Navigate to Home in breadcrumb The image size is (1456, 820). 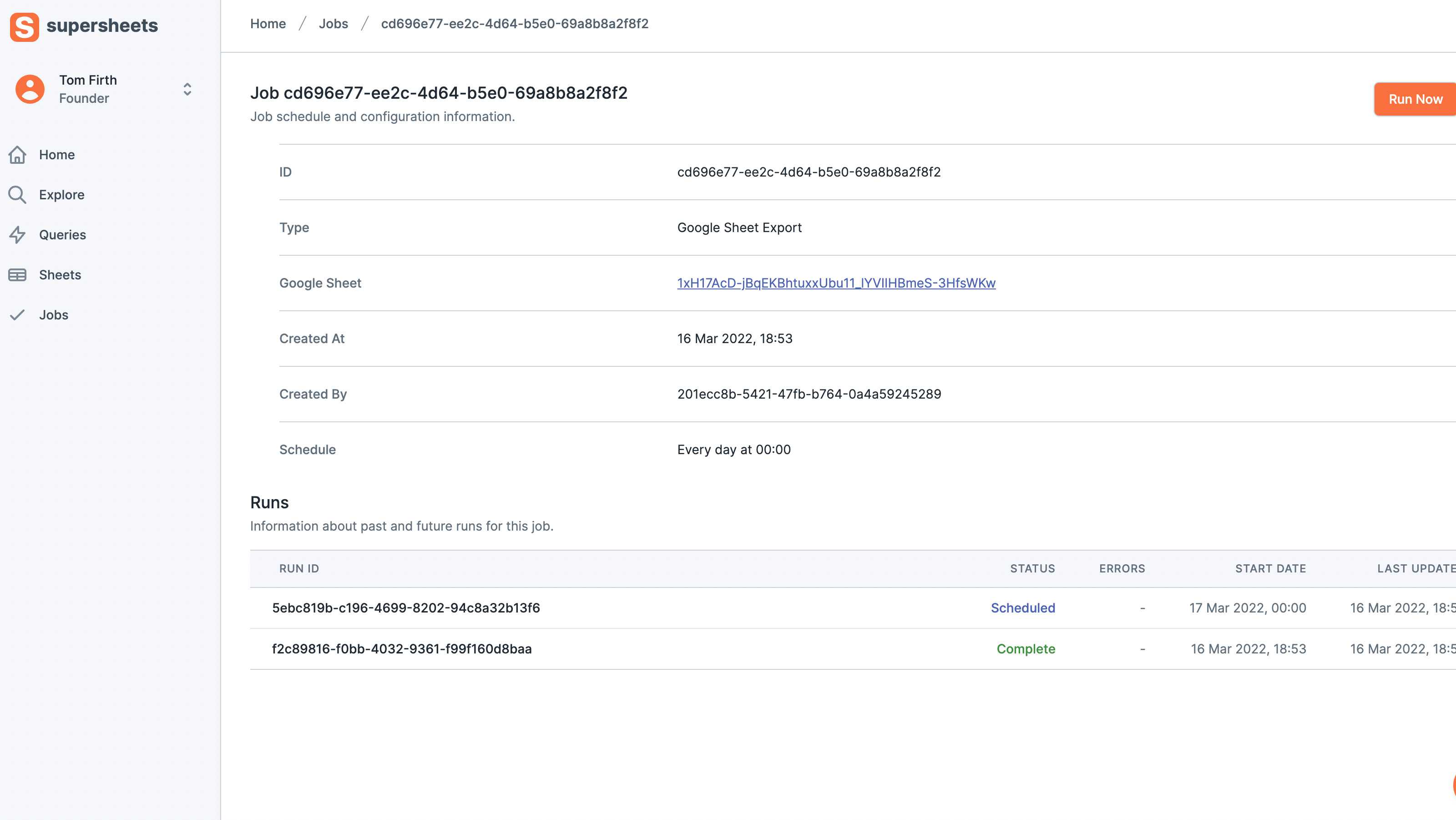pyautogui.click(x=268, y=24)
